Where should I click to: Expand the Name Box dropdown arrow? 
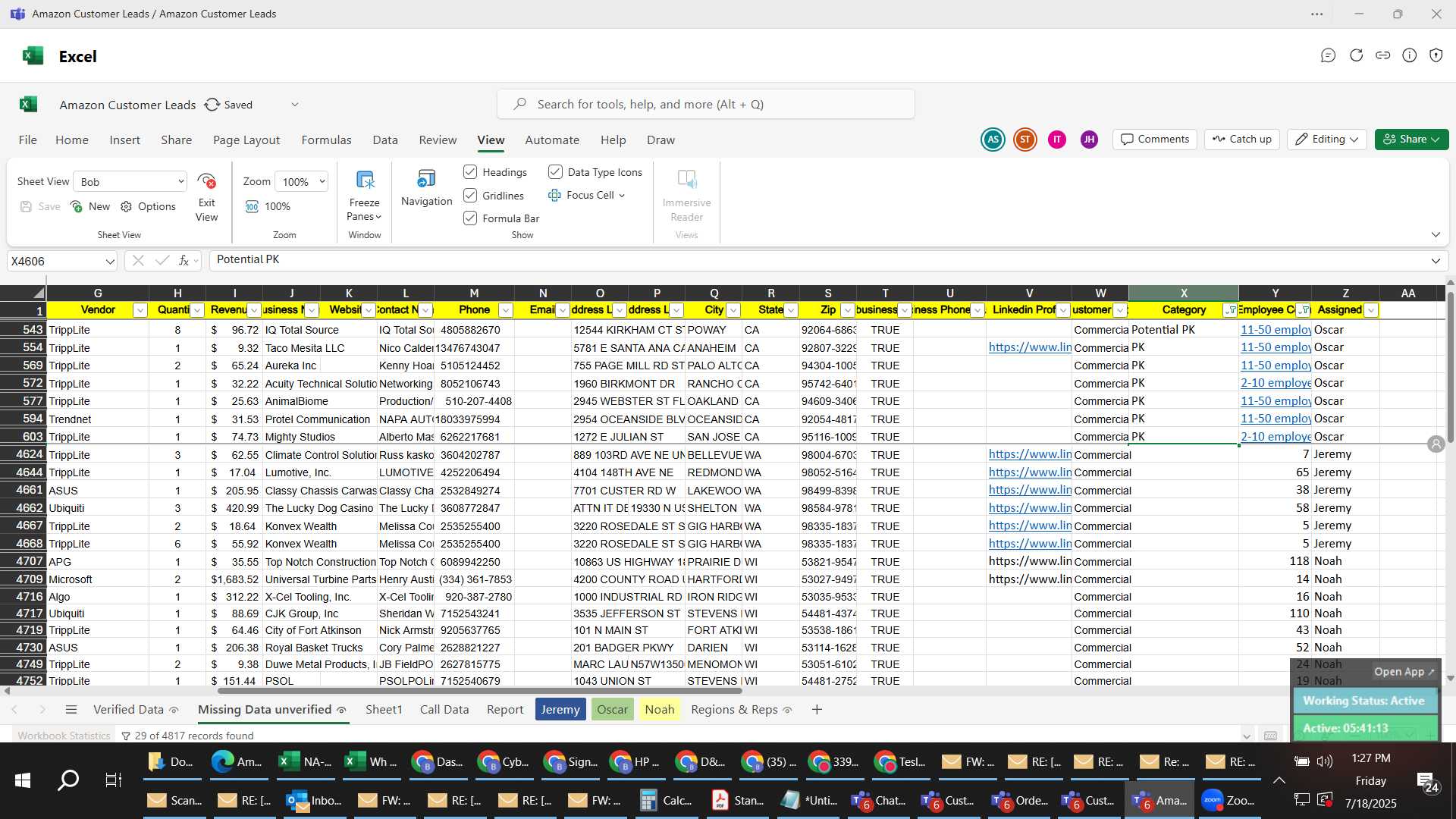110,262
